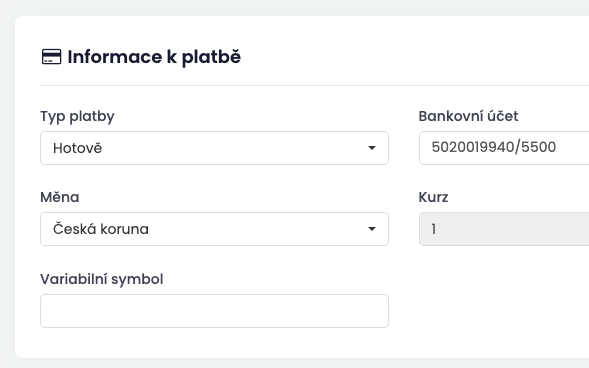Open the Typ platby dropdown
Image resolution: width=589 pixels, height=368 pixels.
[214, 148]
